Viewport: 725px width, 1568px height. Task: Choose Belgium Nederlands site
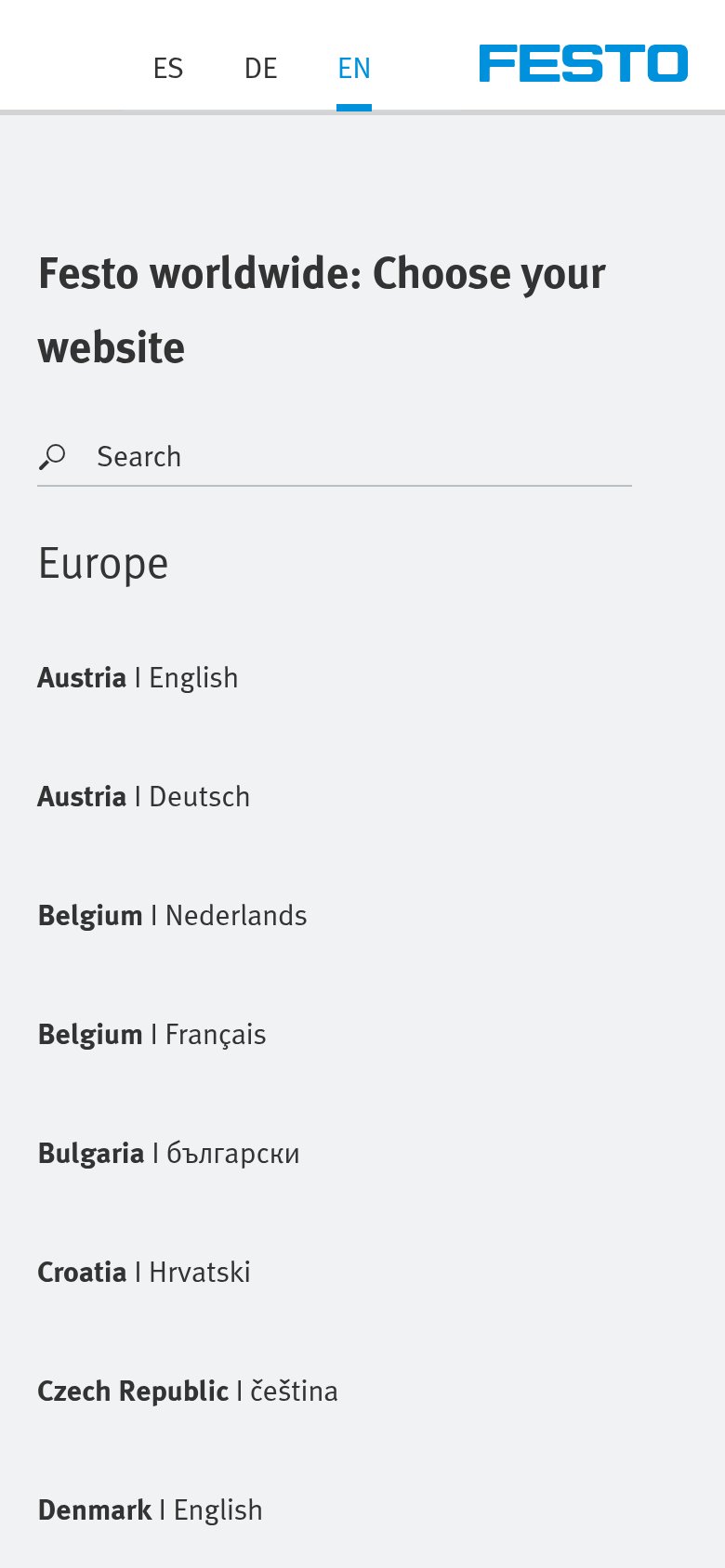point(173,916)
